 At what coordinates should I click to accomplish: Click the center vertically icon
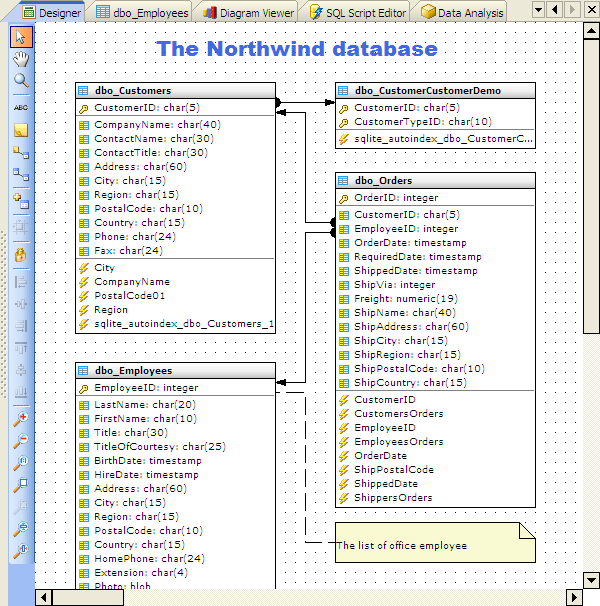tap(21, 370)
